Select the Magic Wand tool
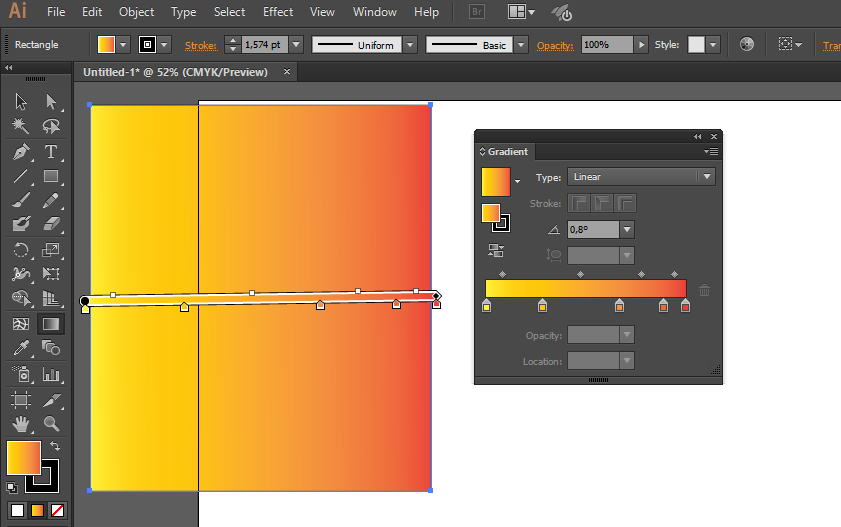Viewport: 841px width, 527px height. [21, 126]
